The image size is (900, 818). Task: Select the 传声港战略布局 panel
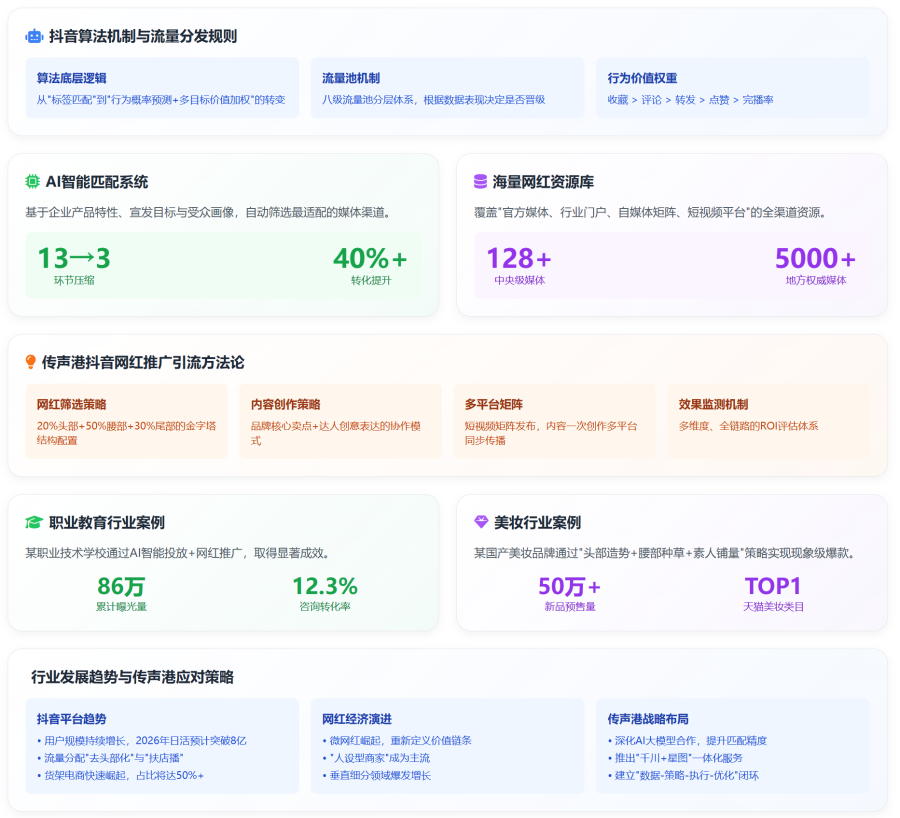tap(732, 745)
